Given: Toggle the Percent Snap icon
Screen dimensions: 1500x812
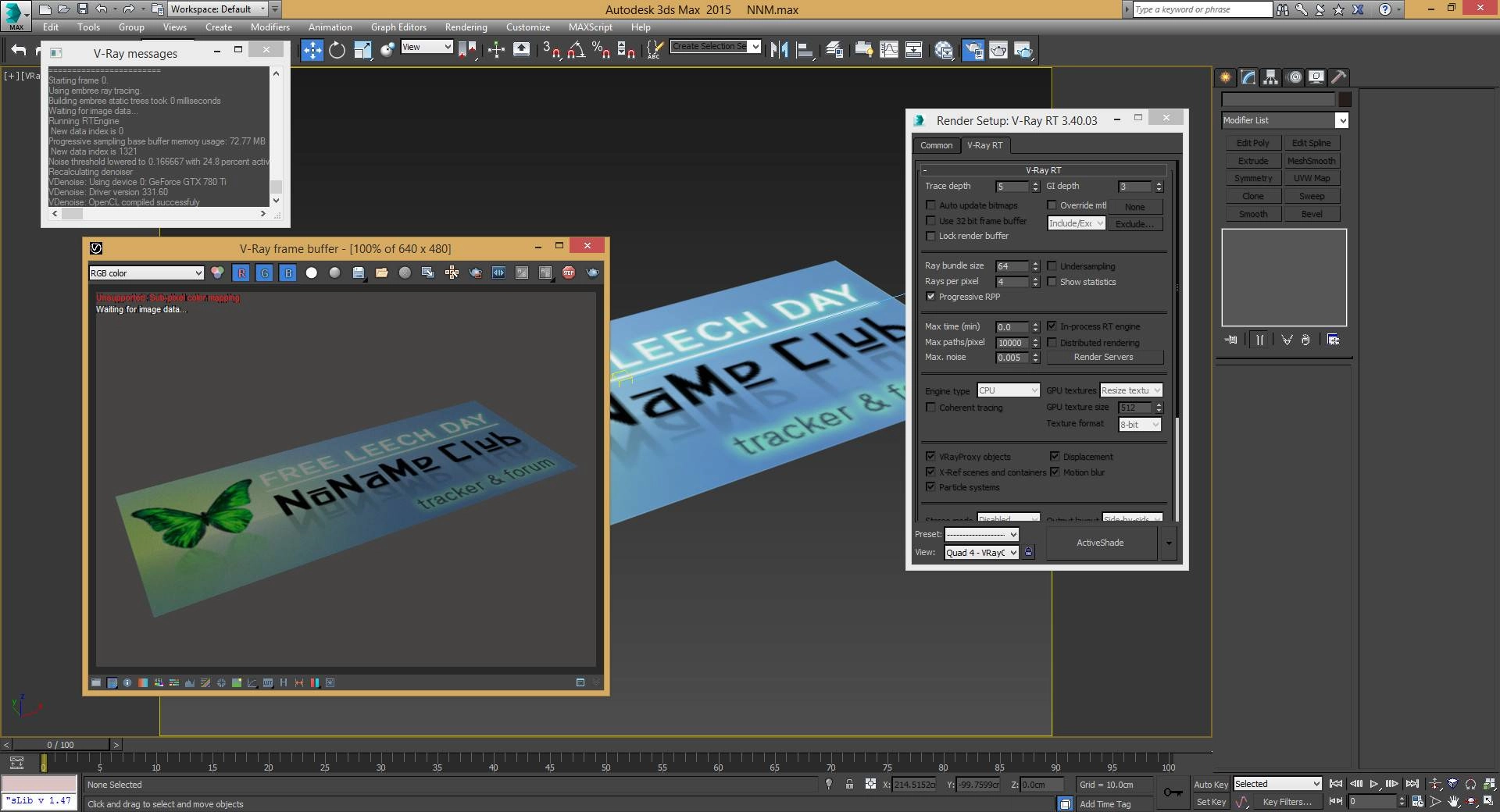Looking at the screenshot, I should tap(601, 50).
